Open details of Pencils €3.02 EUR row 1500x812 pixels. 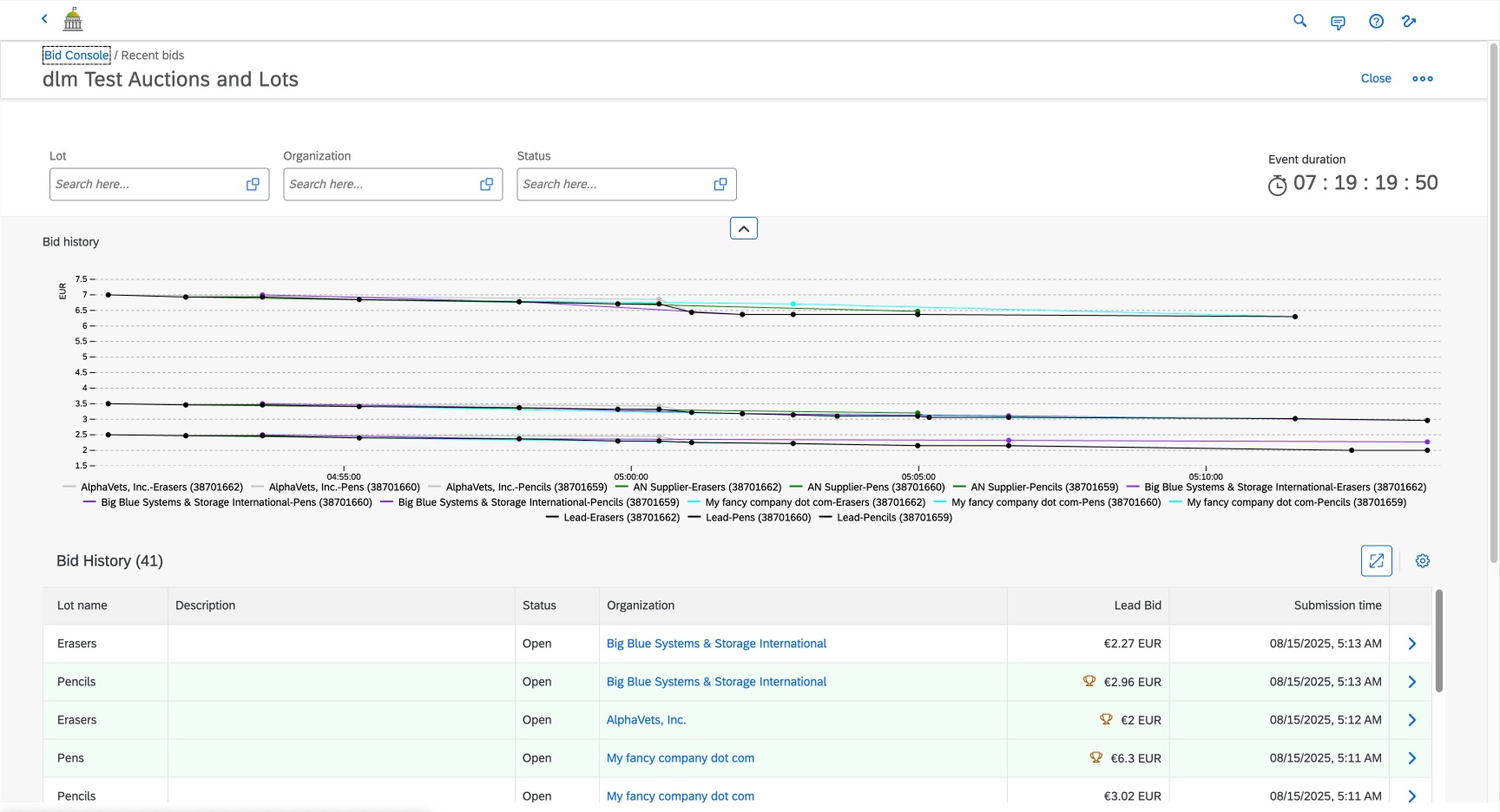coord(1411,796)
